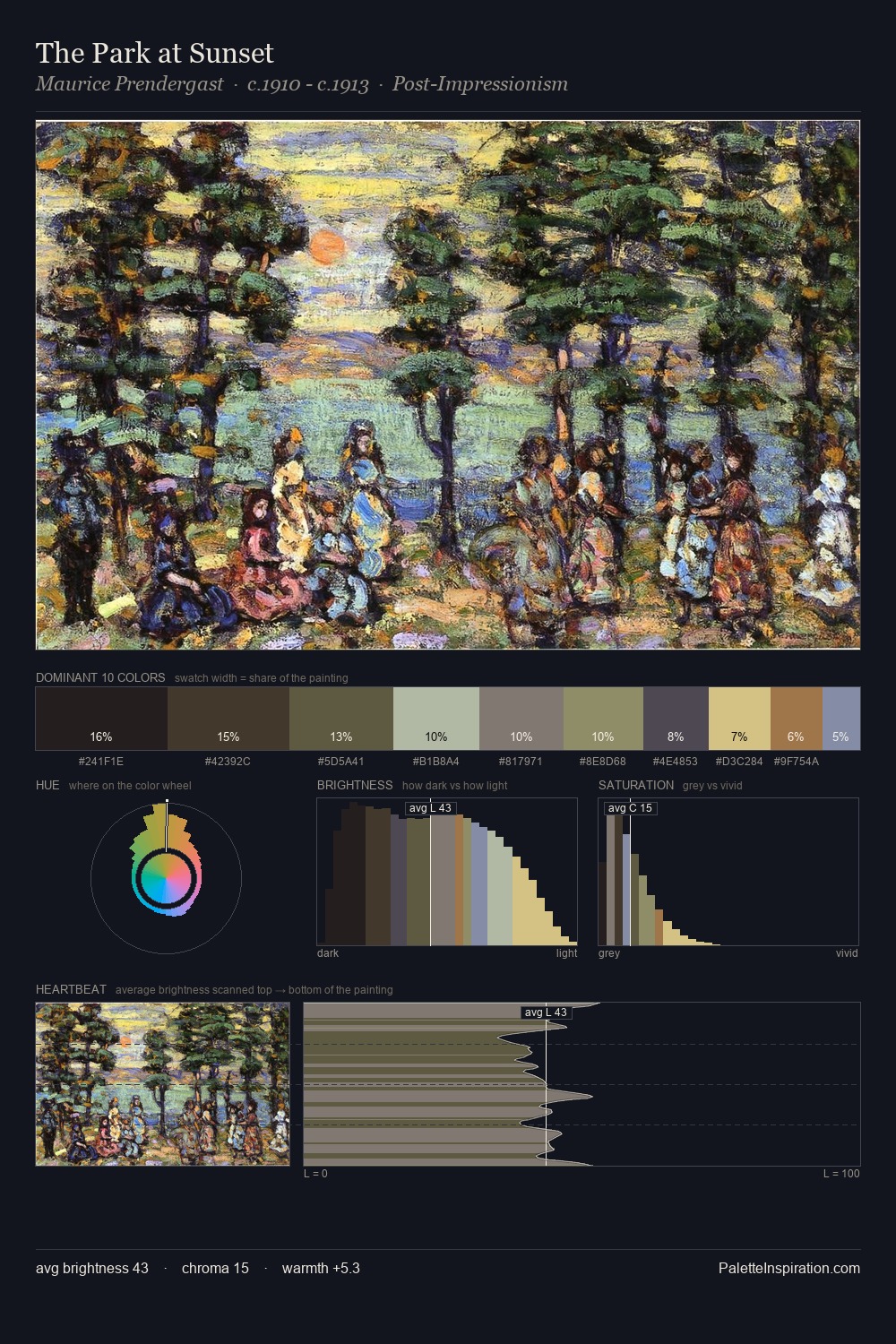Click the #241F1E dark swatch (16%)
896x1344 pixels.
pos(101,719)
